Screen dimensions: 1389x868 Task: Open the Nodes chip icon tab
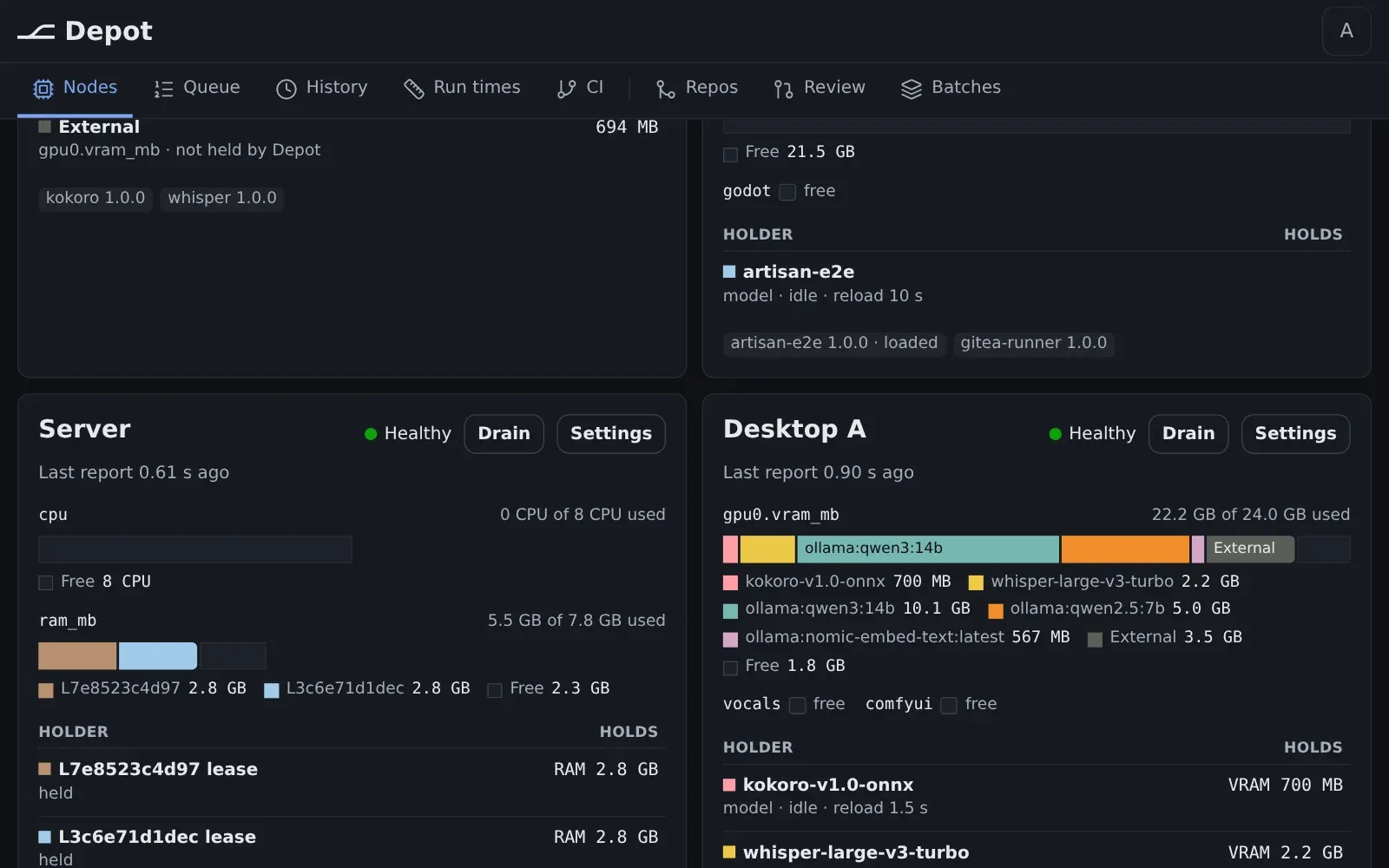(x=43, y=89)
